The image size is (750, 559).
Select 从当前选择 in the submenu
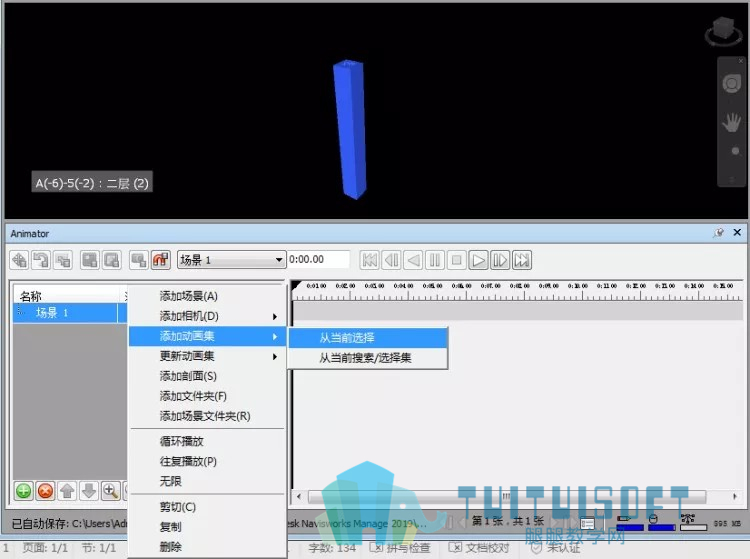pyautogui.click(x=368, y=338)
